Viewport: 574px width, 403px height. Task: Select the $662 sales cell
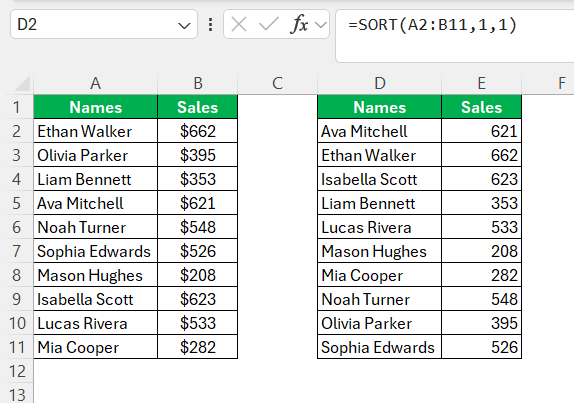198,131
